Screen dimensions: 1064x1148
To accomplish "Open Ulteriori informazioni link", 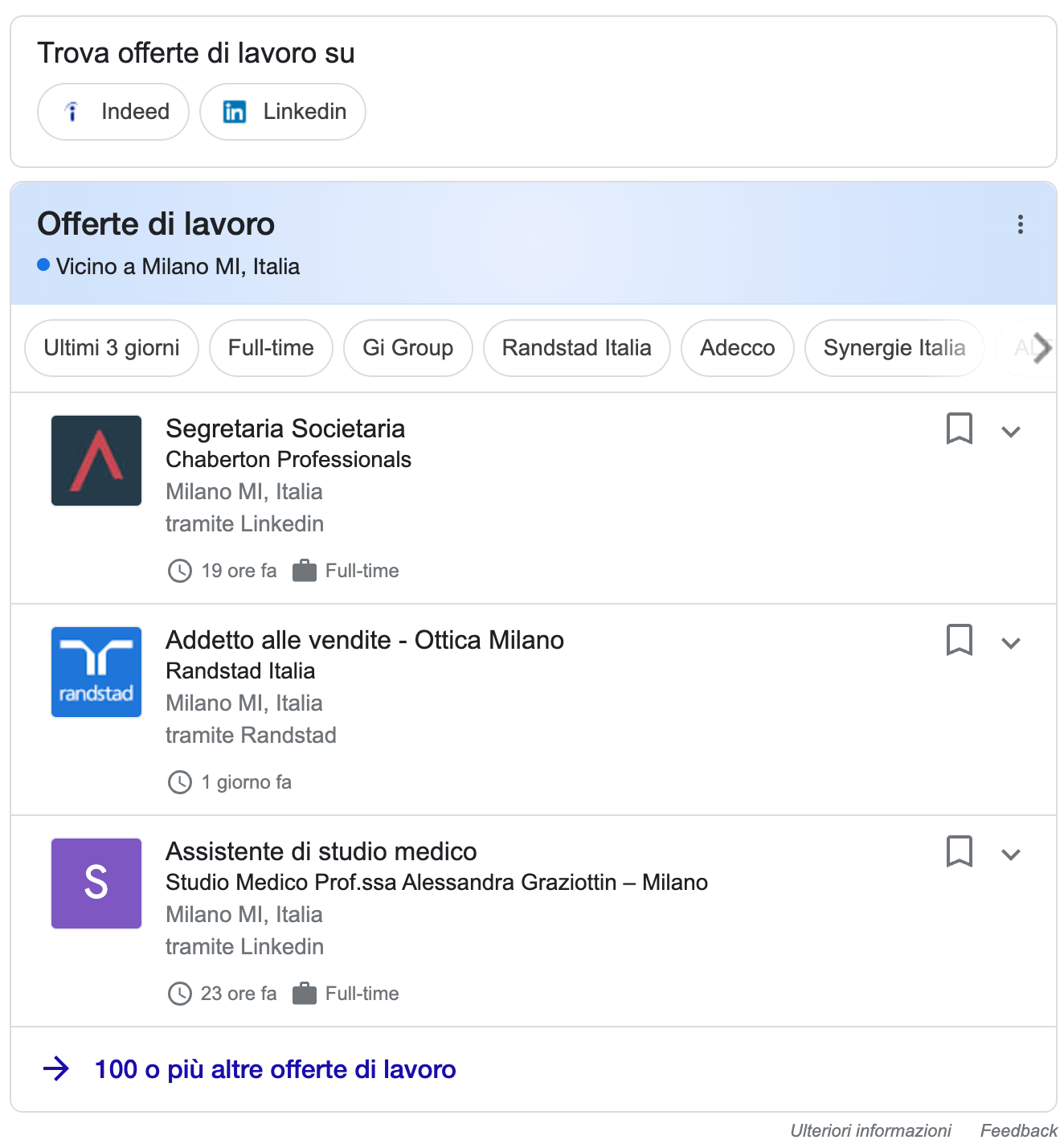I will [x=870, y=1130].
